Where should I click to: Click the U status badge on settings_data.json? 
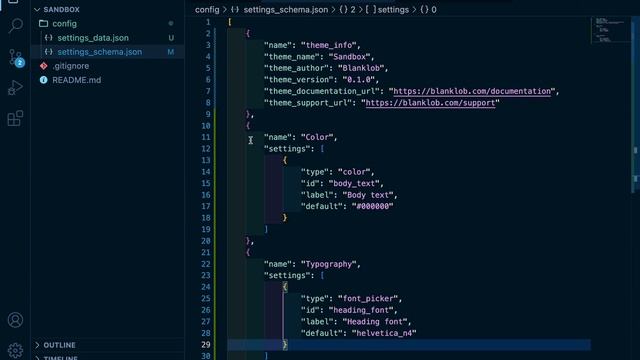click(171, 38)
